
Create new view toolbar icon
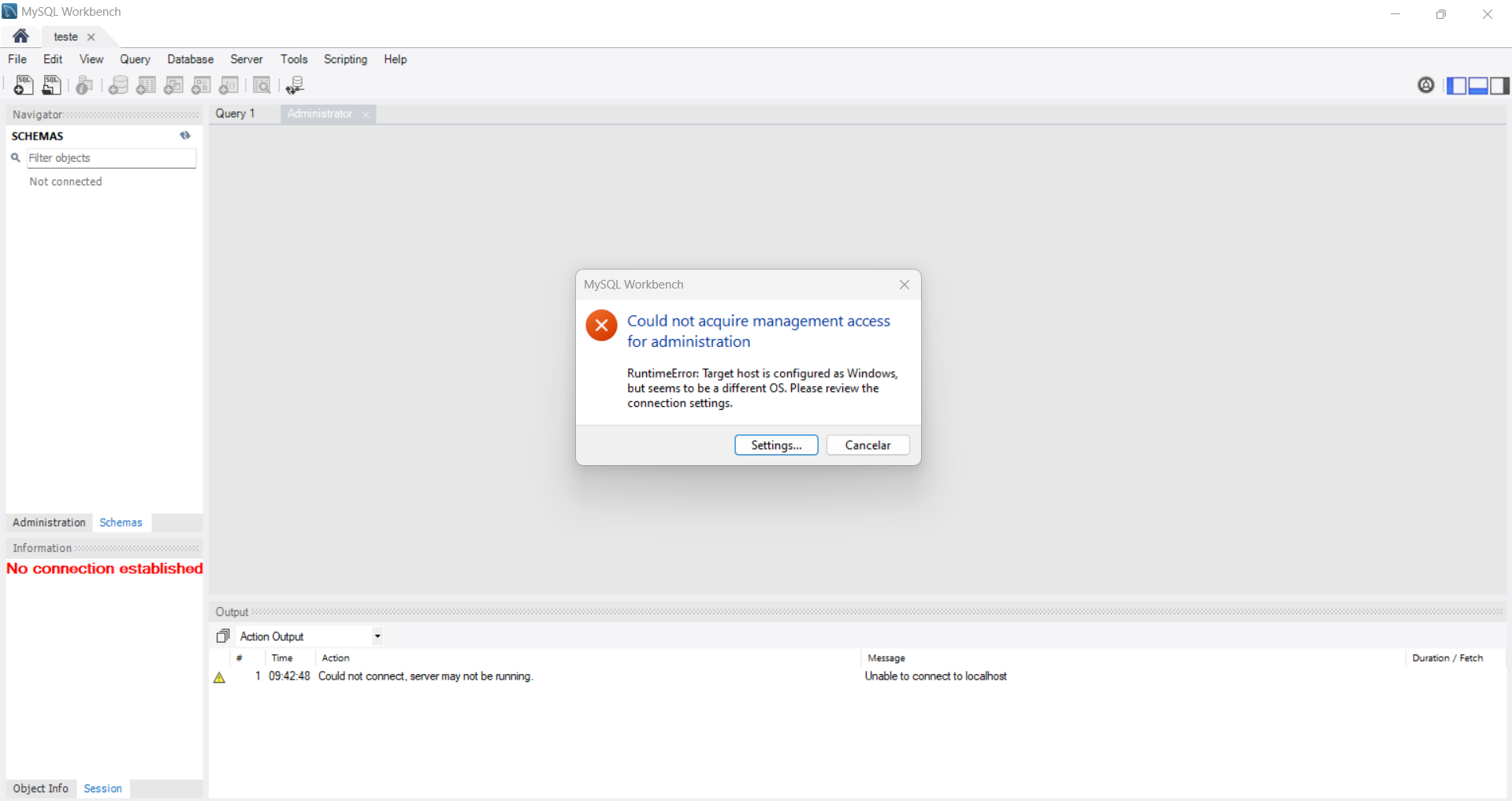[x=173, y=85]
